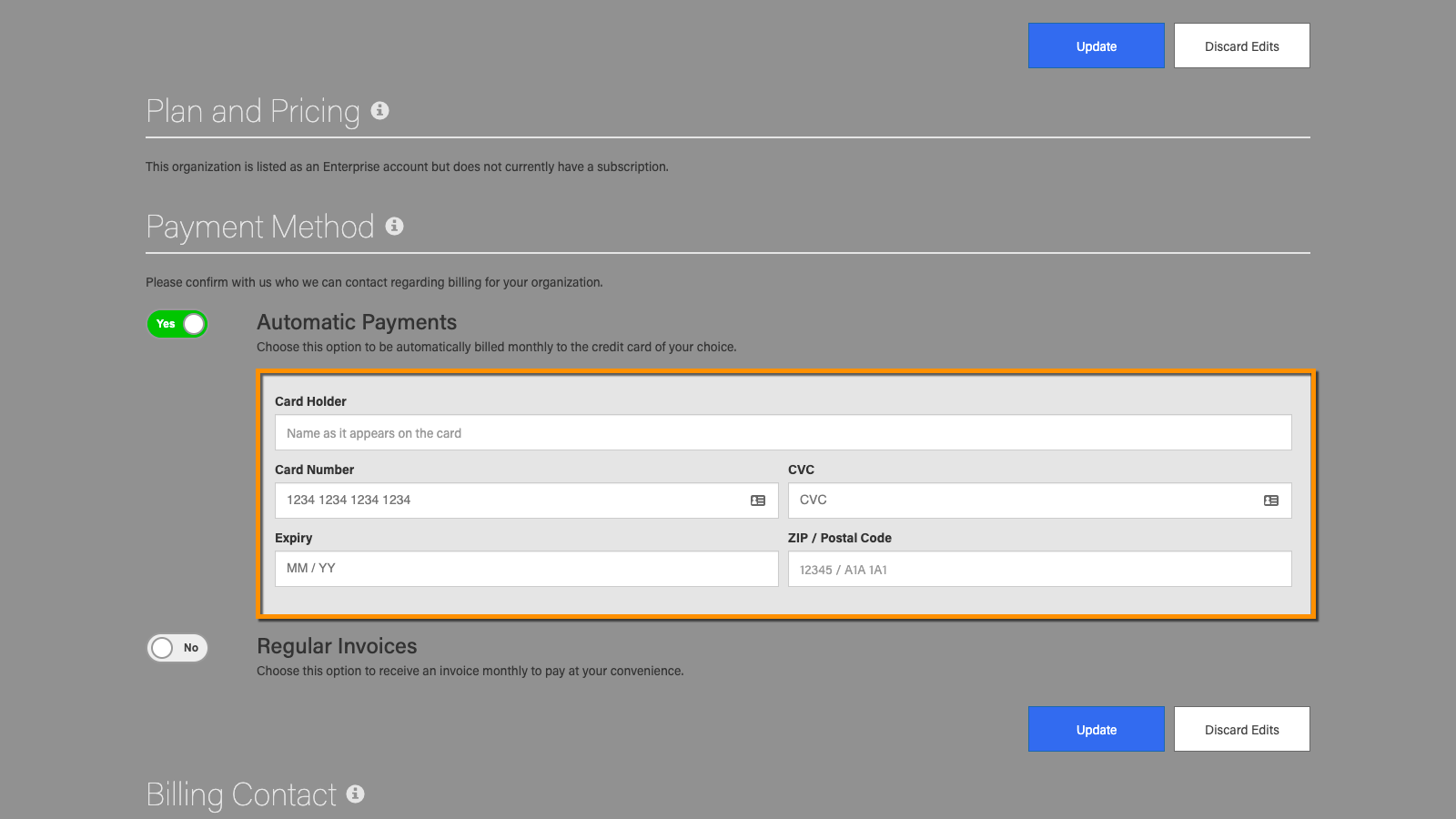Click Discard Edits above Plan and Pricing
This screenshot has width=1456, height=819.
1241,45
